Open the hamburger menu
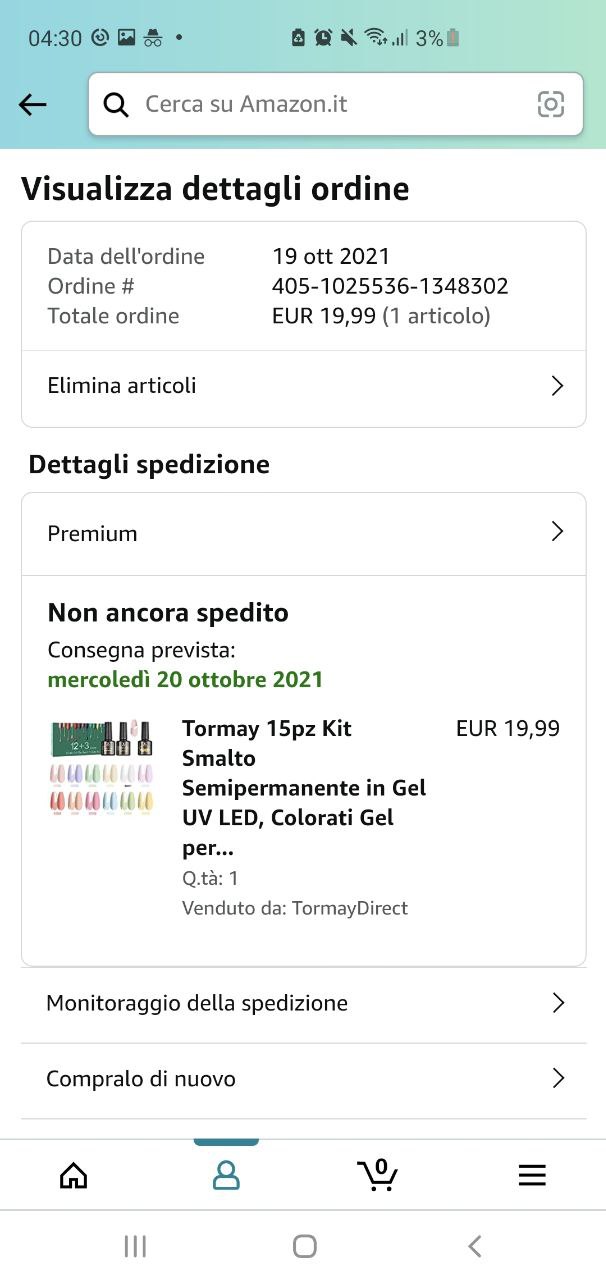Viewport: 606px width, 1280px height. click(532, 1175)
